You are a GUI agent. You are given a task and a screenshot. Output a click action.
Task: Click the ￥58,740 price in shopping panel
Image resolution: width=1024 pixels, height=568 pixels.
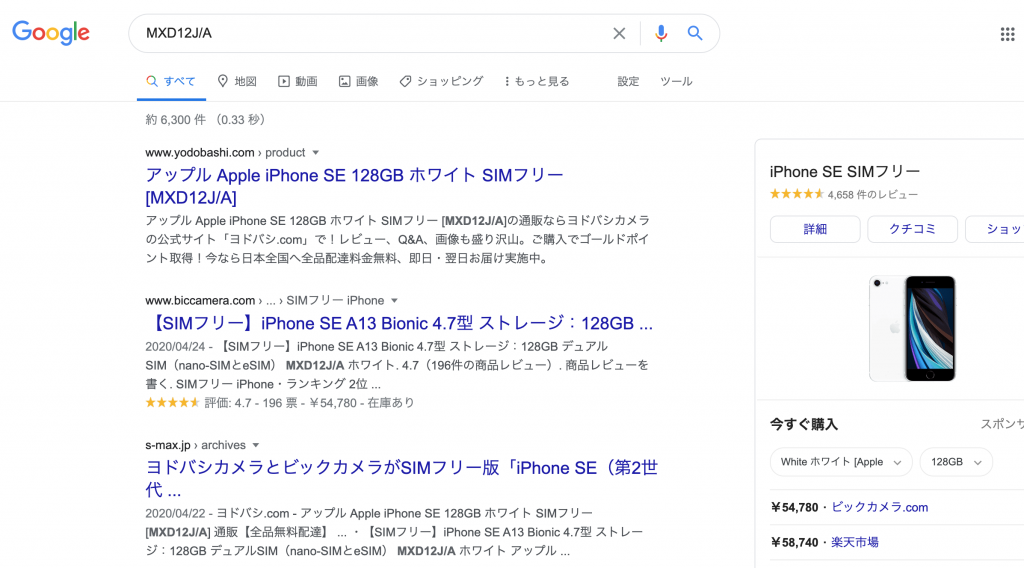[794, 543]
